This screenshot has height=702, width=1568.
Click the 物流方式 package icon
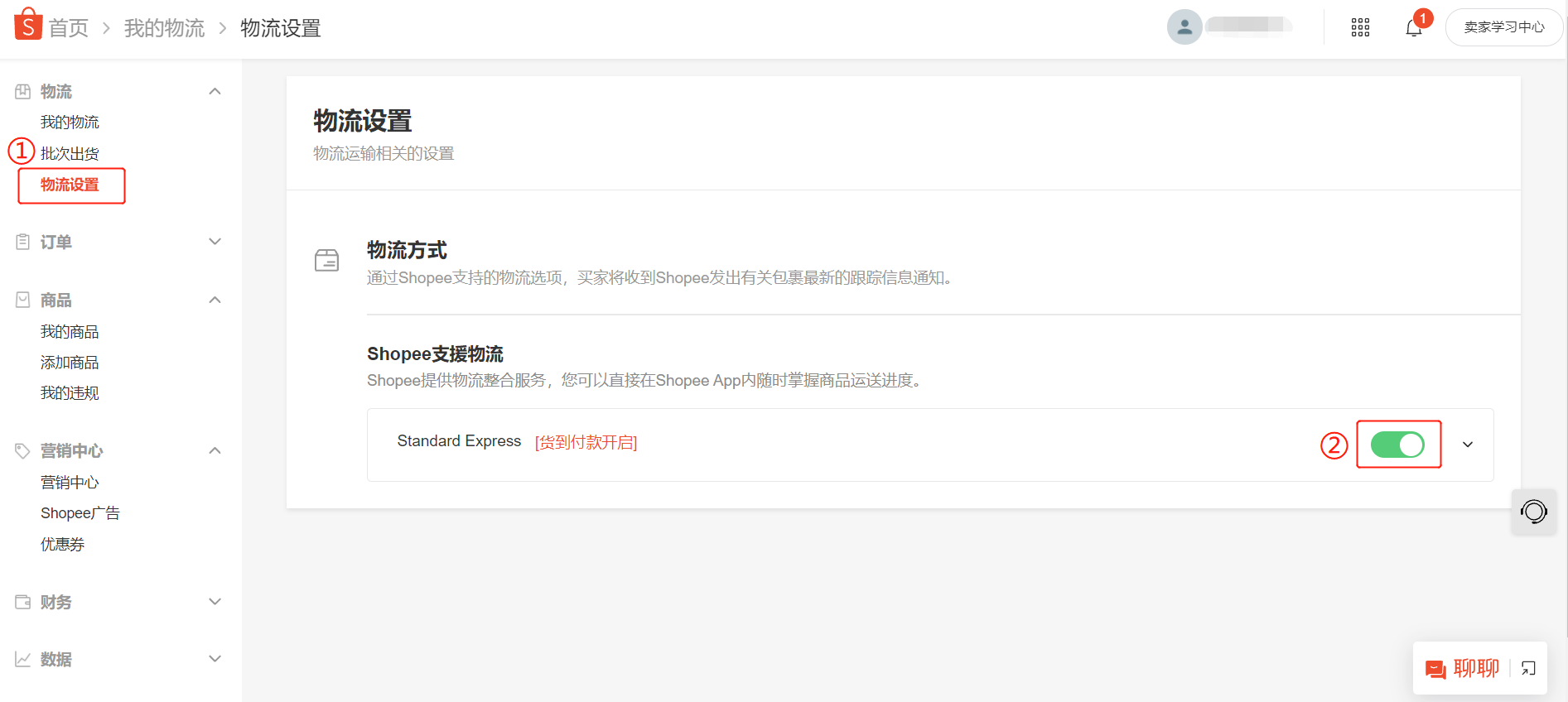tap(327, 261)
